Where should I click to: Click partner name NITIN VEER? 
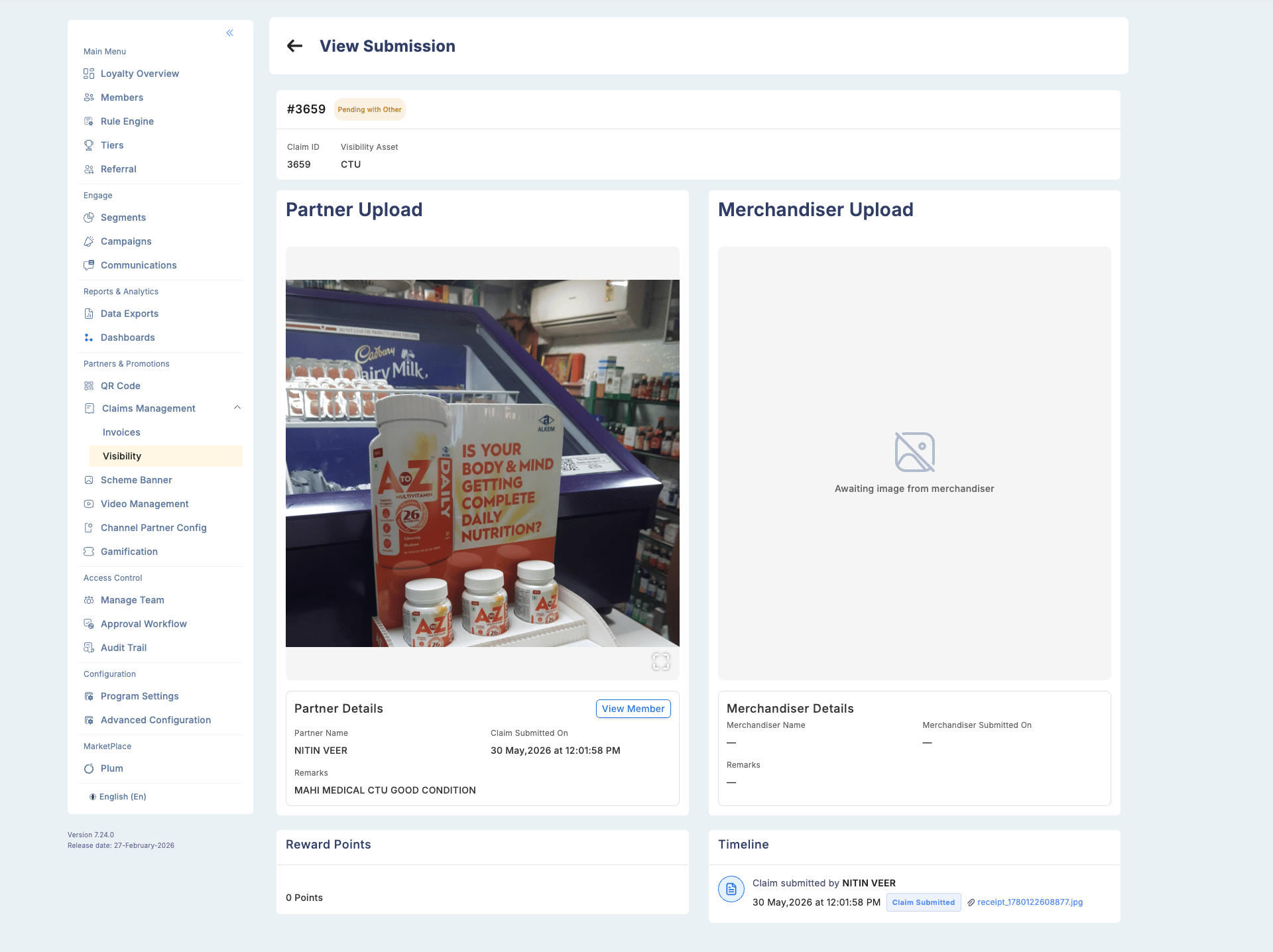tap(321, 750)
